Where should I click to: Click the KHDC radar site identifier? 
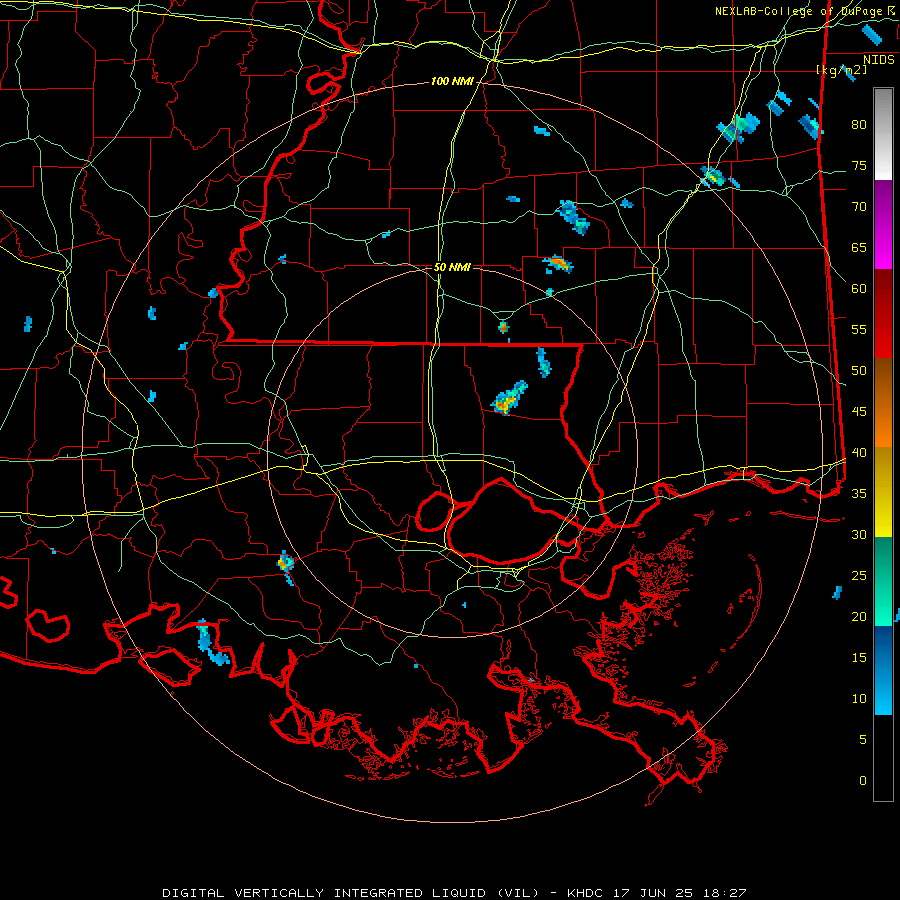click(x=585, y=893)
